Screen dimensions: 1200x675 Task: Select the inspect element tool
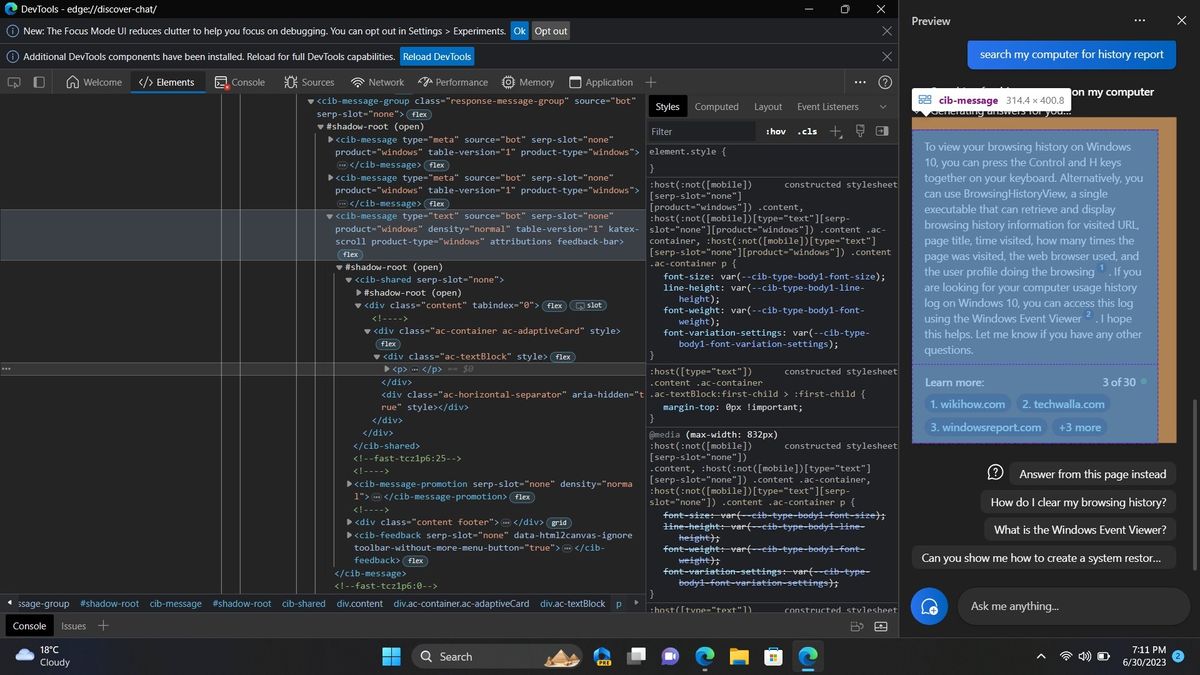click(x=14, y=82)
